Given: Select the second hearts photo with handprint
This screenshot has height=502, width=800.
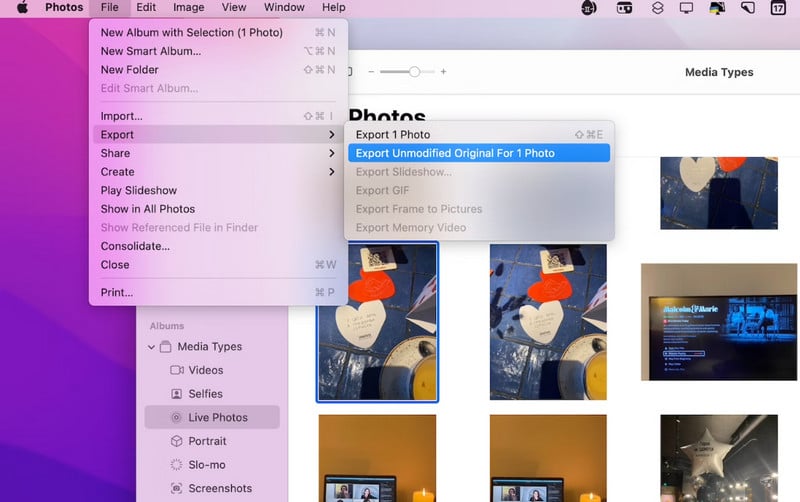Looking at the screenshot, I should point(548,322).
